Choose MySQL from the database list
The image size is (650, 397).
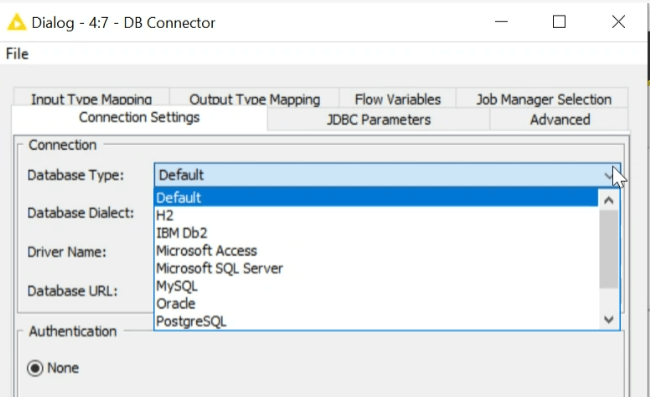click(376, 286)
